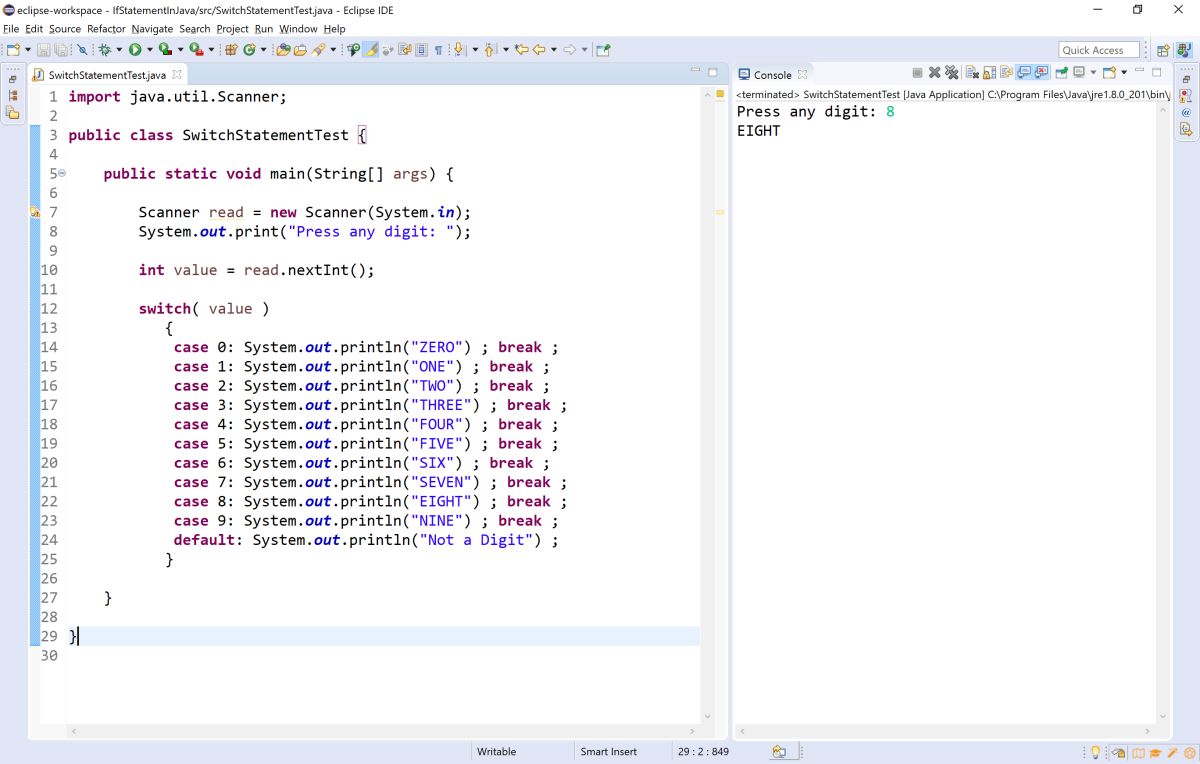Click the Search flashlight toolbar icon

click(319, 50)
